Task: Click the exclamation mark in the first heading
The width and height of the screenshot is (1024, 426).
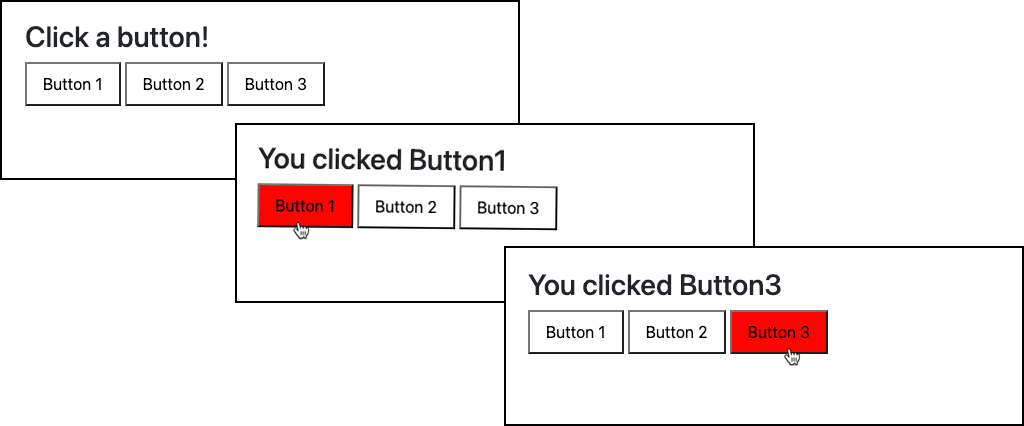Action: 205,38
